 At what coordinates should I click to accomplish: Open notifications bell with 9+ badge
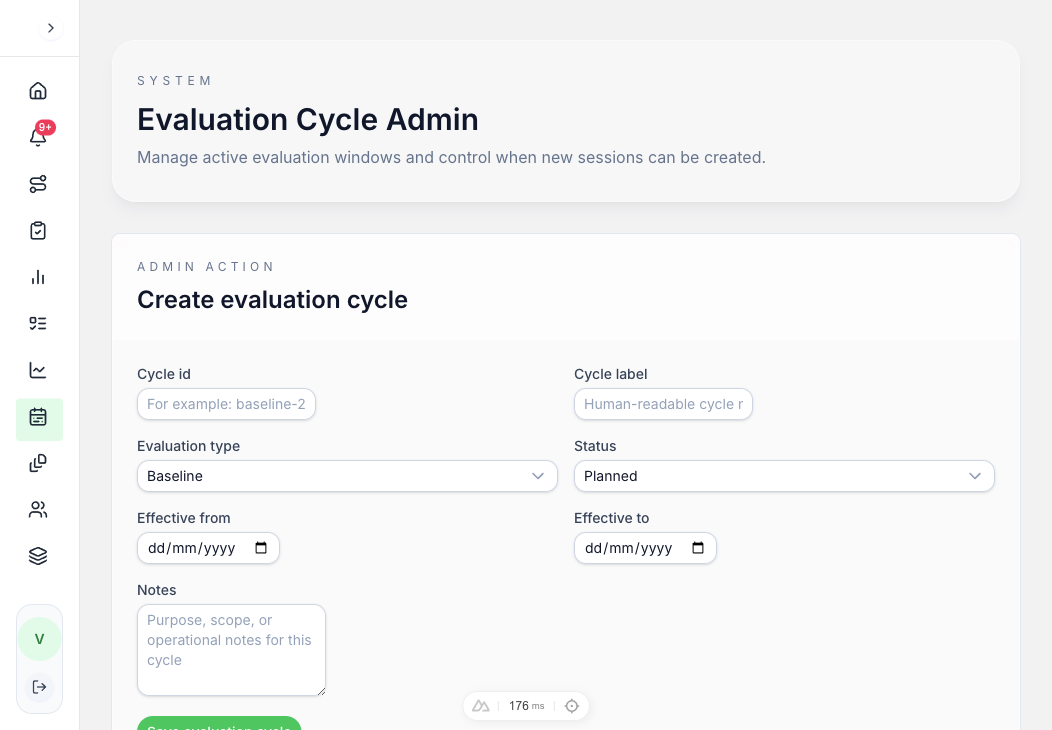coord(38,137)
